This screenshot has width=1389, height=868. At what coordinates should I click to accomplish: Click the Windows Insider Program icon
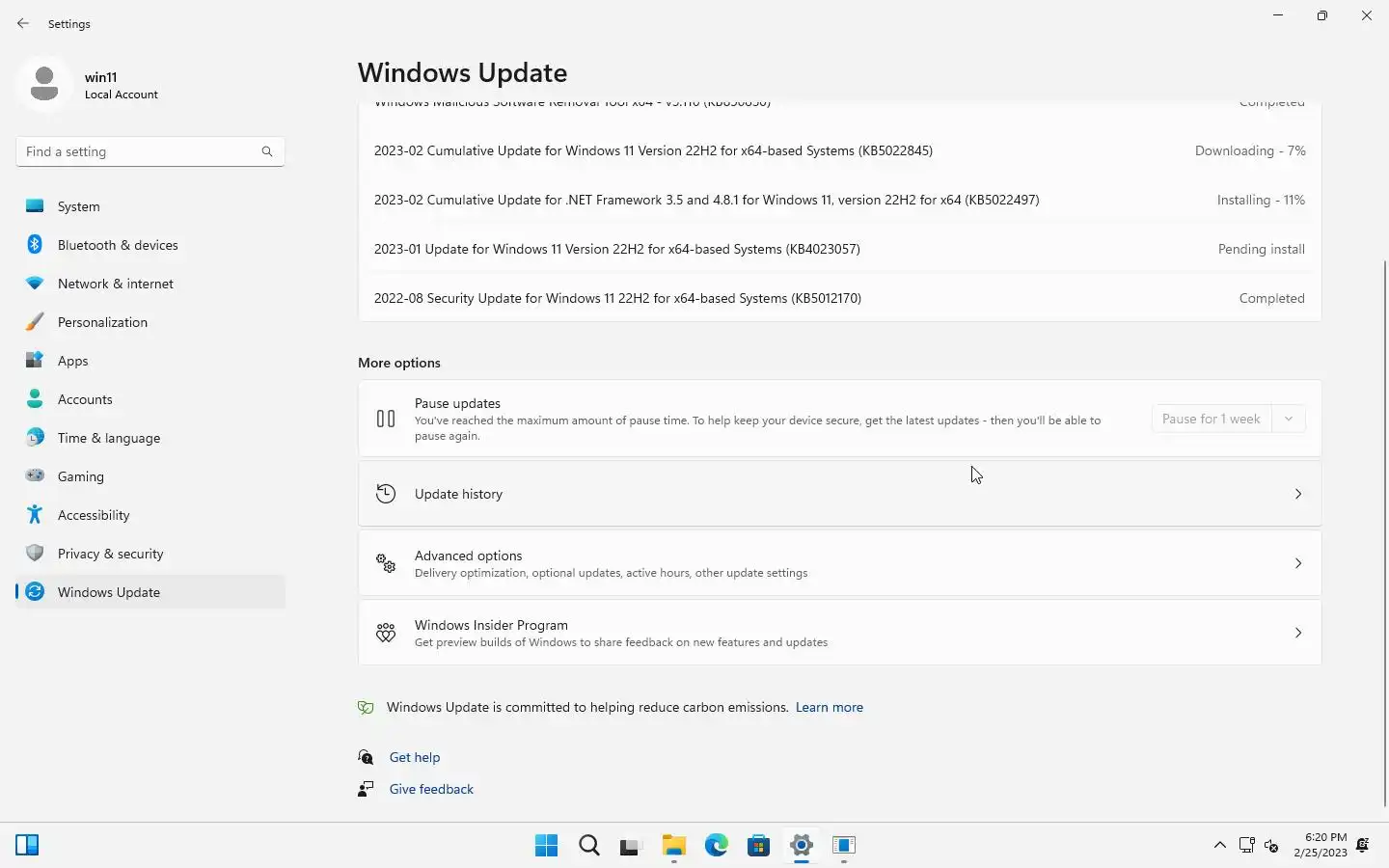click(x=386, y=633)
